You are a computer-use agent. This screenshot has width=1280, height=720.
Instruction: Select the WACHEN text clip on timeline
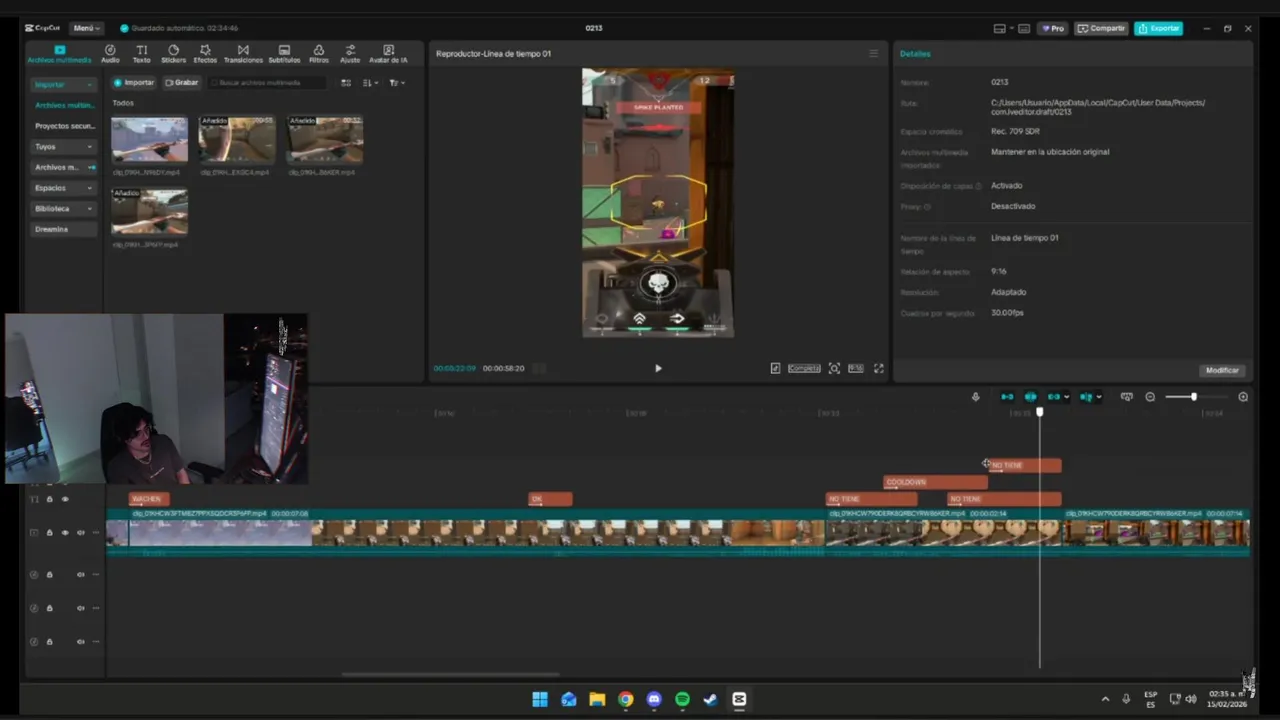click(x=149, y=499)
